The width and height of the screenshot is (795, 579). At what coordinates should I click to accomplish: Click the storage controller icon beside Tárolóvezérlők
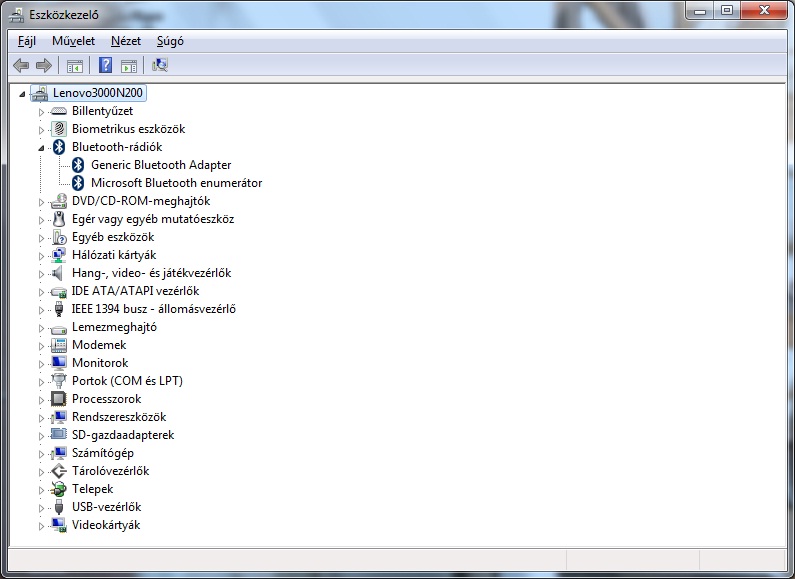pyautogui.click(x=59, y=471)
